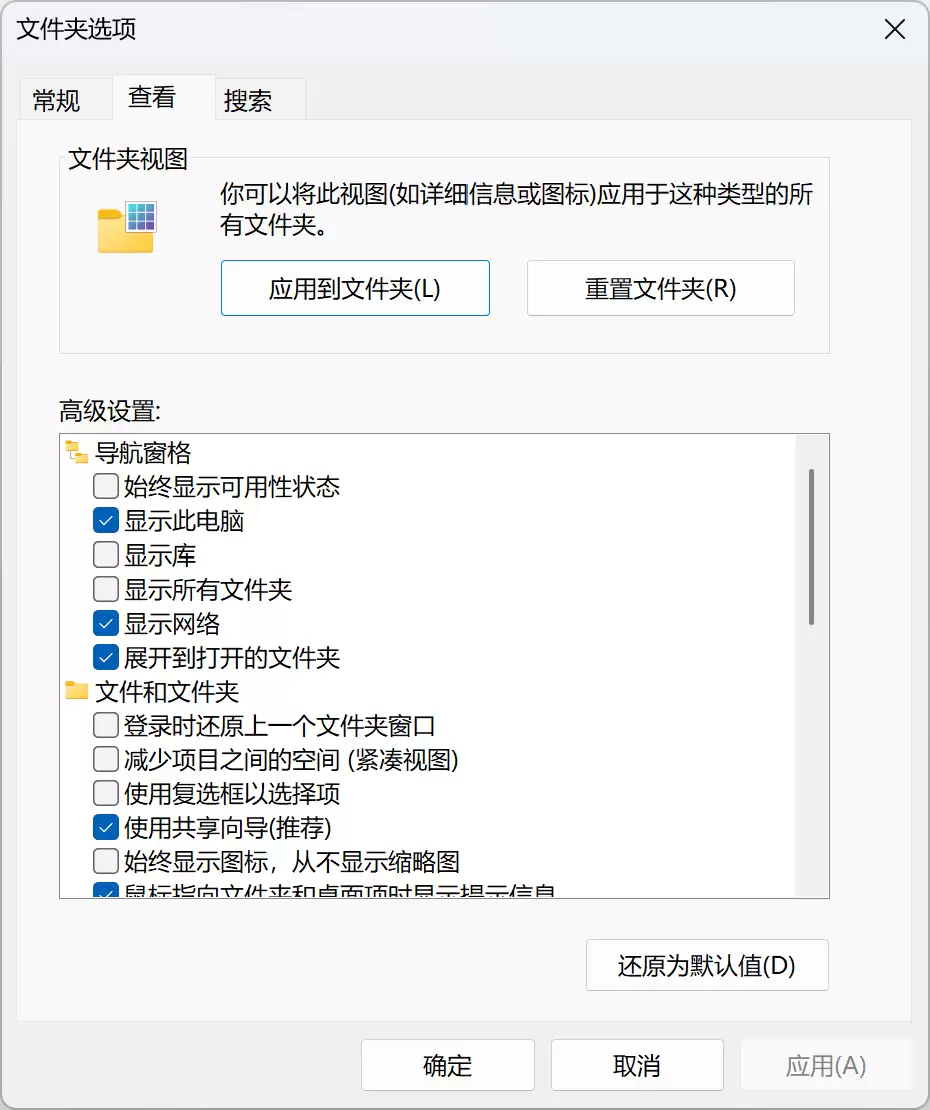
Task: Confirm settings with the 确定 button
Action: click(447, 1064)
